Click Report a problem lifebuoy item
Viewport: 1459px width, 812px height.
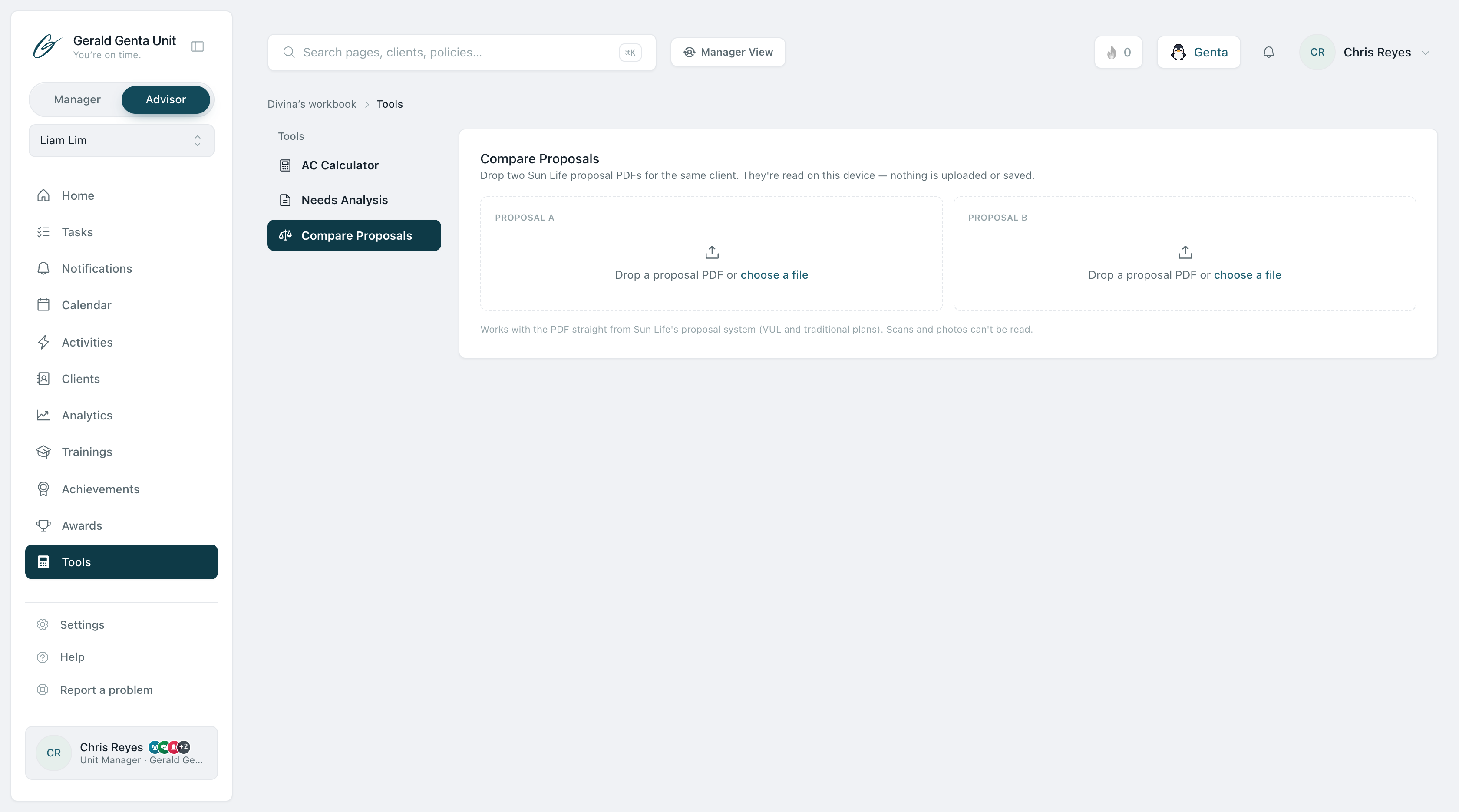click(x=121, y=690)
